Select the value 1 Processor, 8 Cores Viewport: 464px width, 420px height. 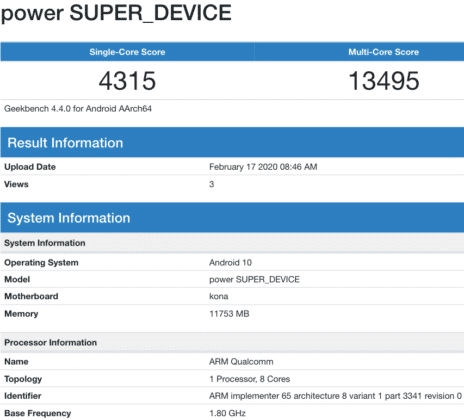point(250,379)
